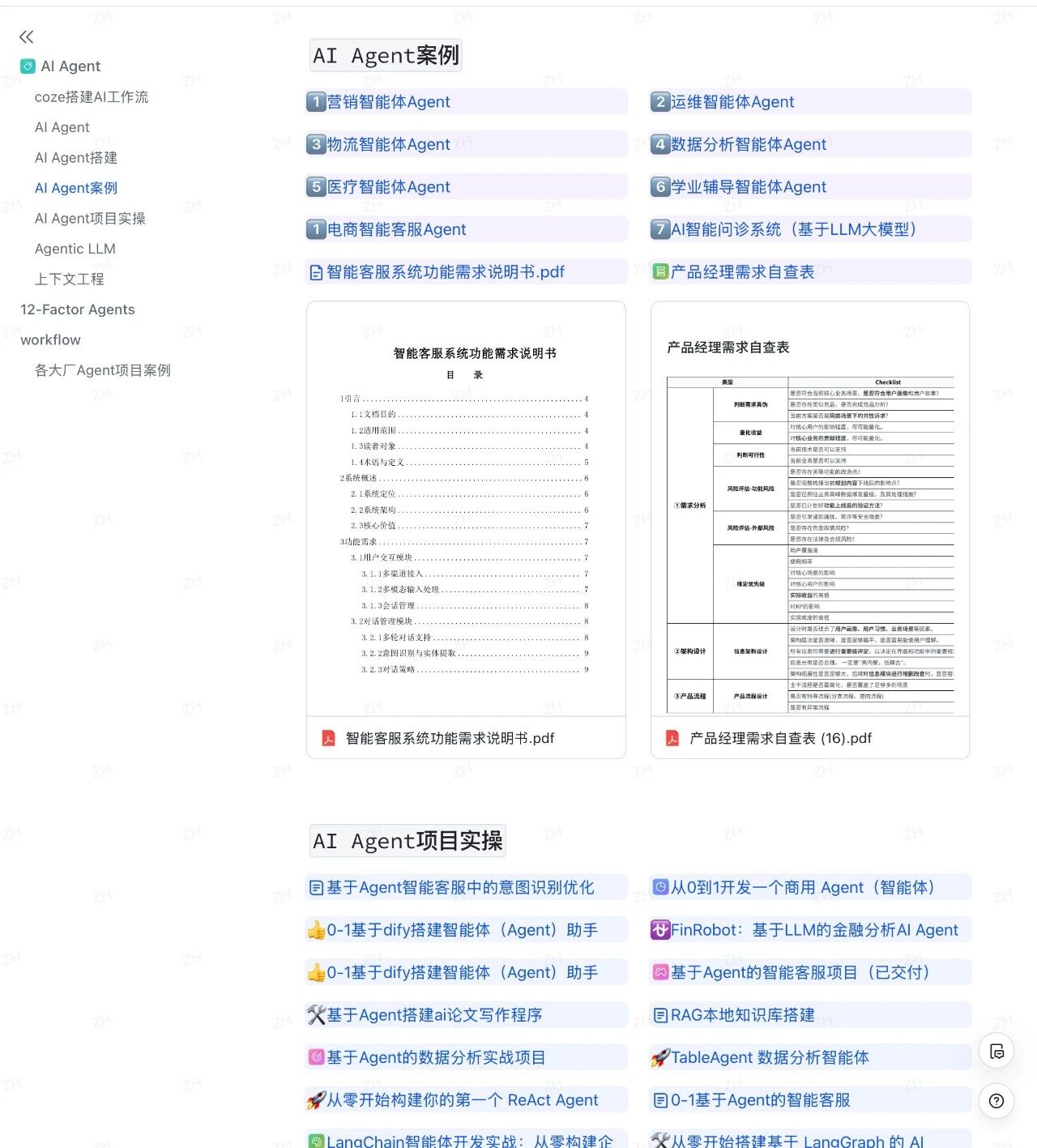This screenshot has height=1148, width=1037.
Task: Click the purple icon beside FinRobot link
Action: pyautogui.click(x=660, y=930)
